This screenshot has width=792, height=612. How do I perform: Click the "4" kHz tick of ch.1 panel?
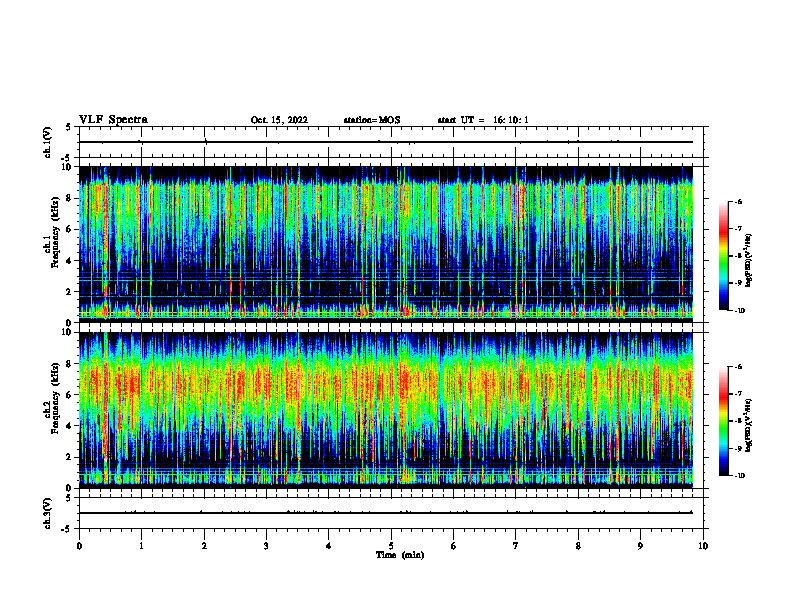click(69, 261)
